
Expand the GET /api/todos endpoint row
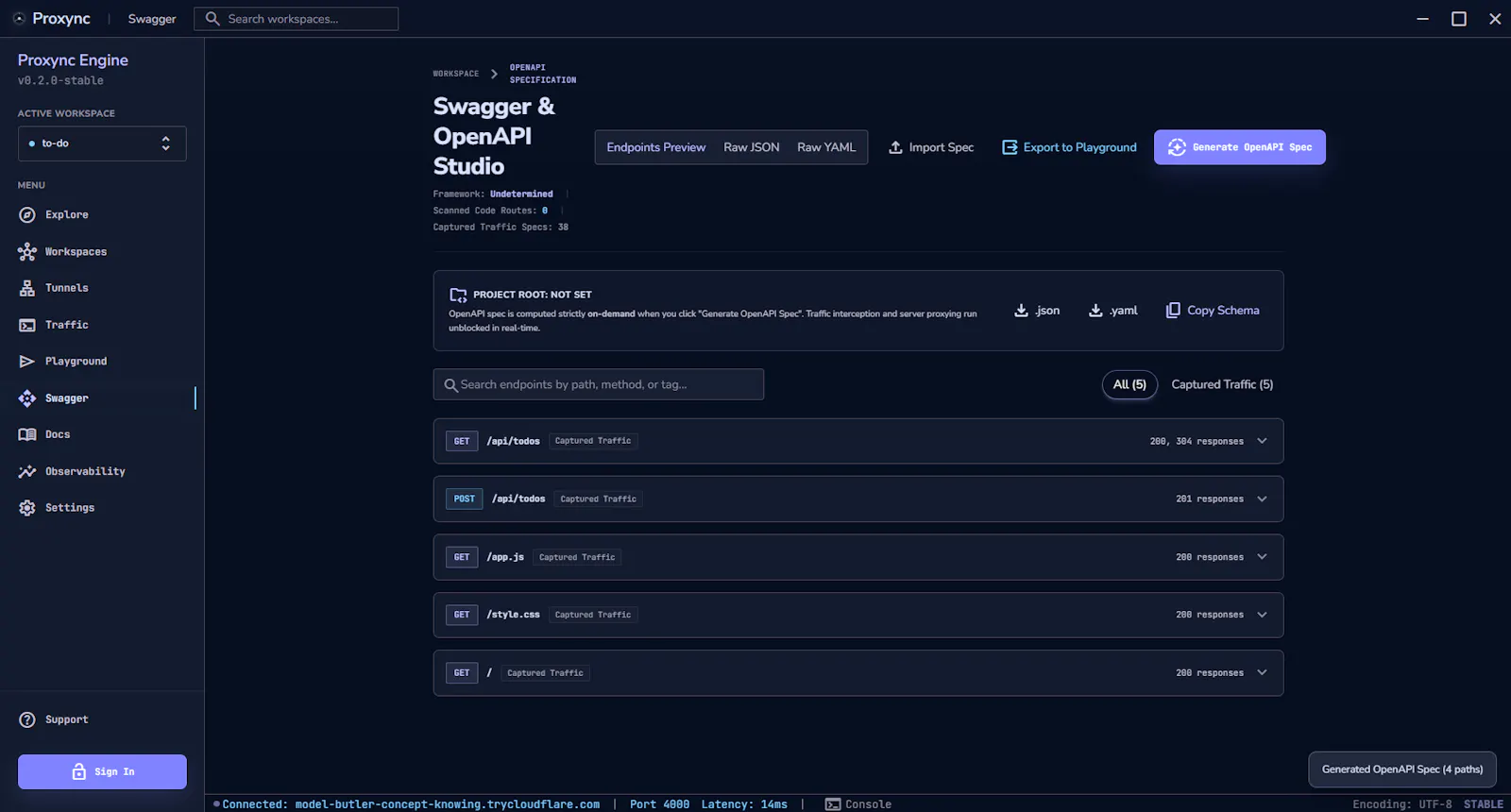pyautogui.click(x=858, y=441)
